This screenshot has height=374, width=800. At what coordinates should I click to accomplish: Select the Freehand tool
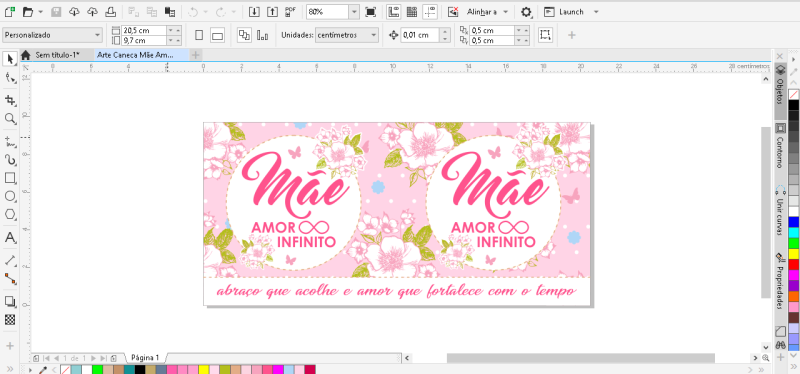pyautogui.click(x=10, y=141)
